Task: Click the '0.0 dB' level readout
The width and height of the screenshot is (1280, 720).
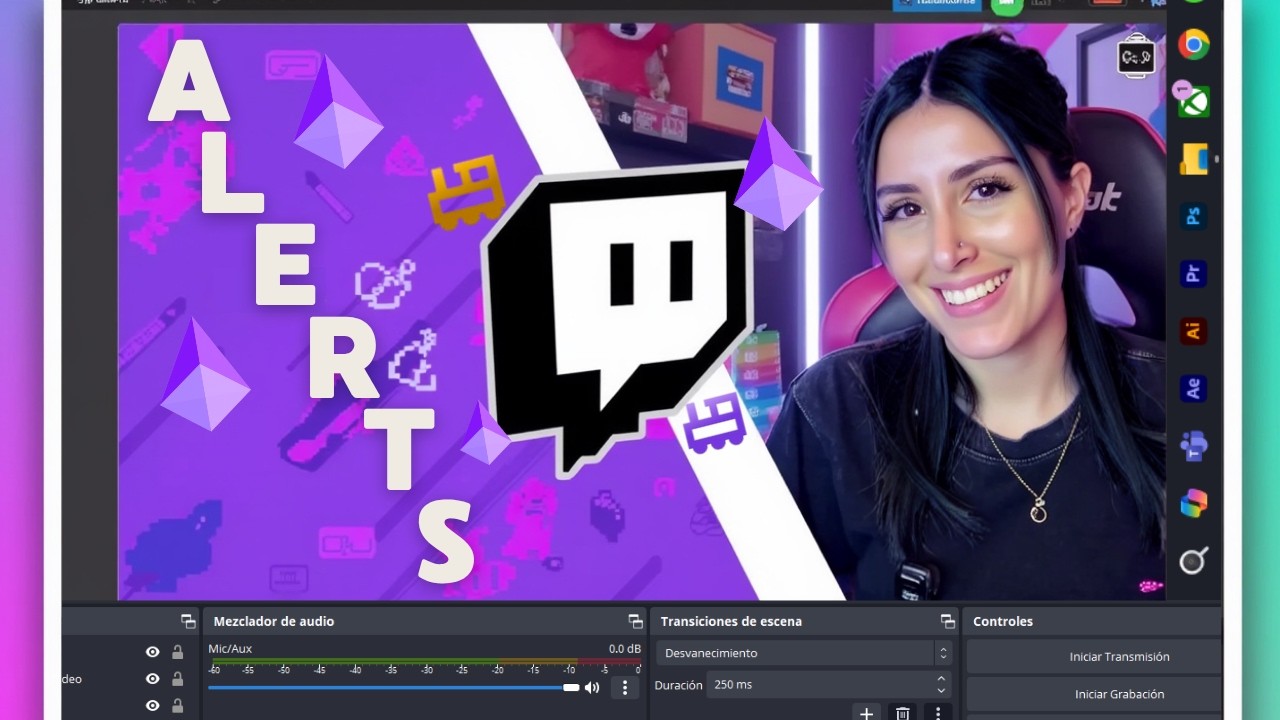Action: (x=625, y=649)
